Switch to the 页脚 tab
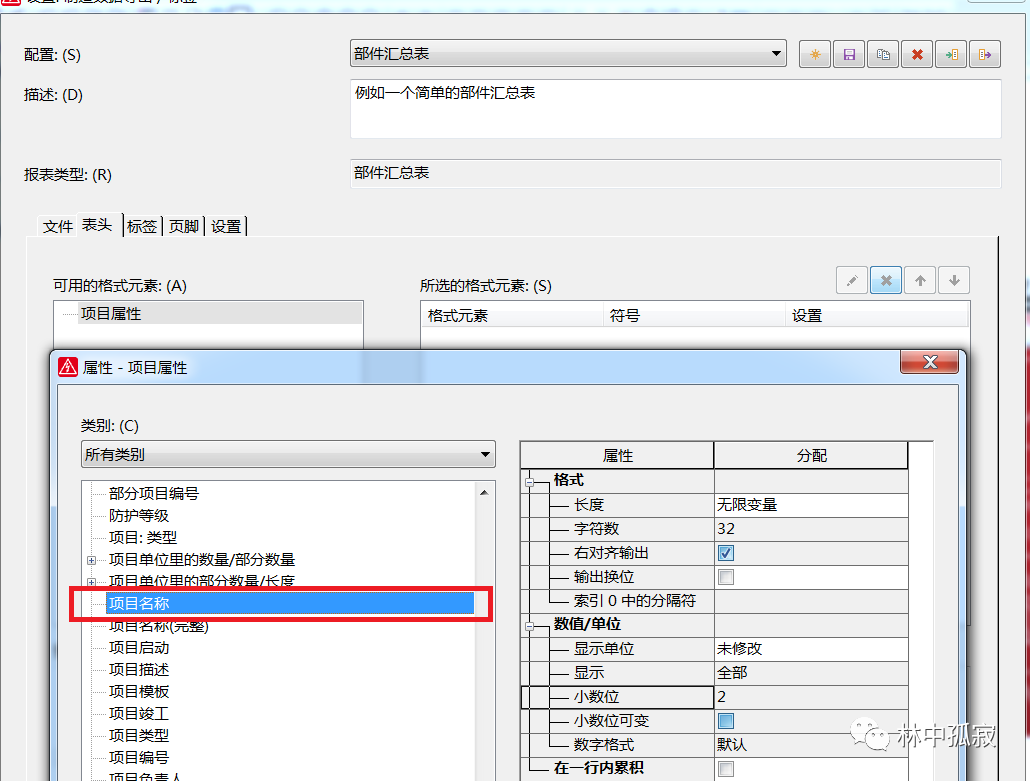Screen dimensions: 1030x781 (x=183, y=226)
